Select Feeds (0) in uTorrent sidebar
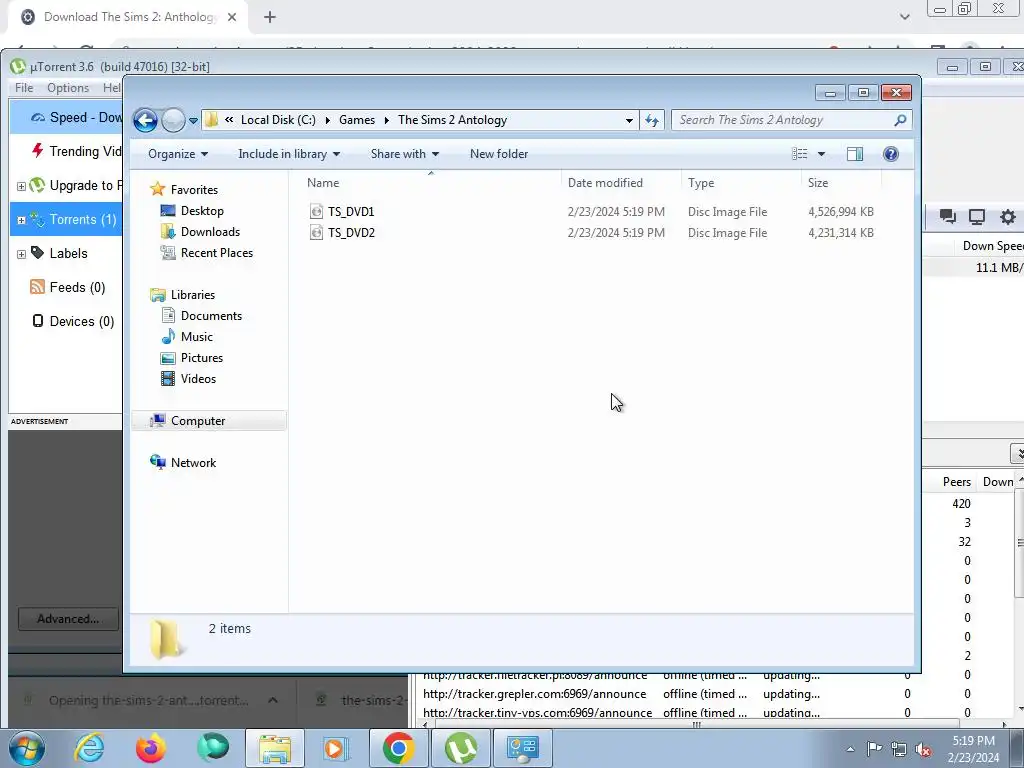The image size is (1024, 768). (x=68, y=287)
